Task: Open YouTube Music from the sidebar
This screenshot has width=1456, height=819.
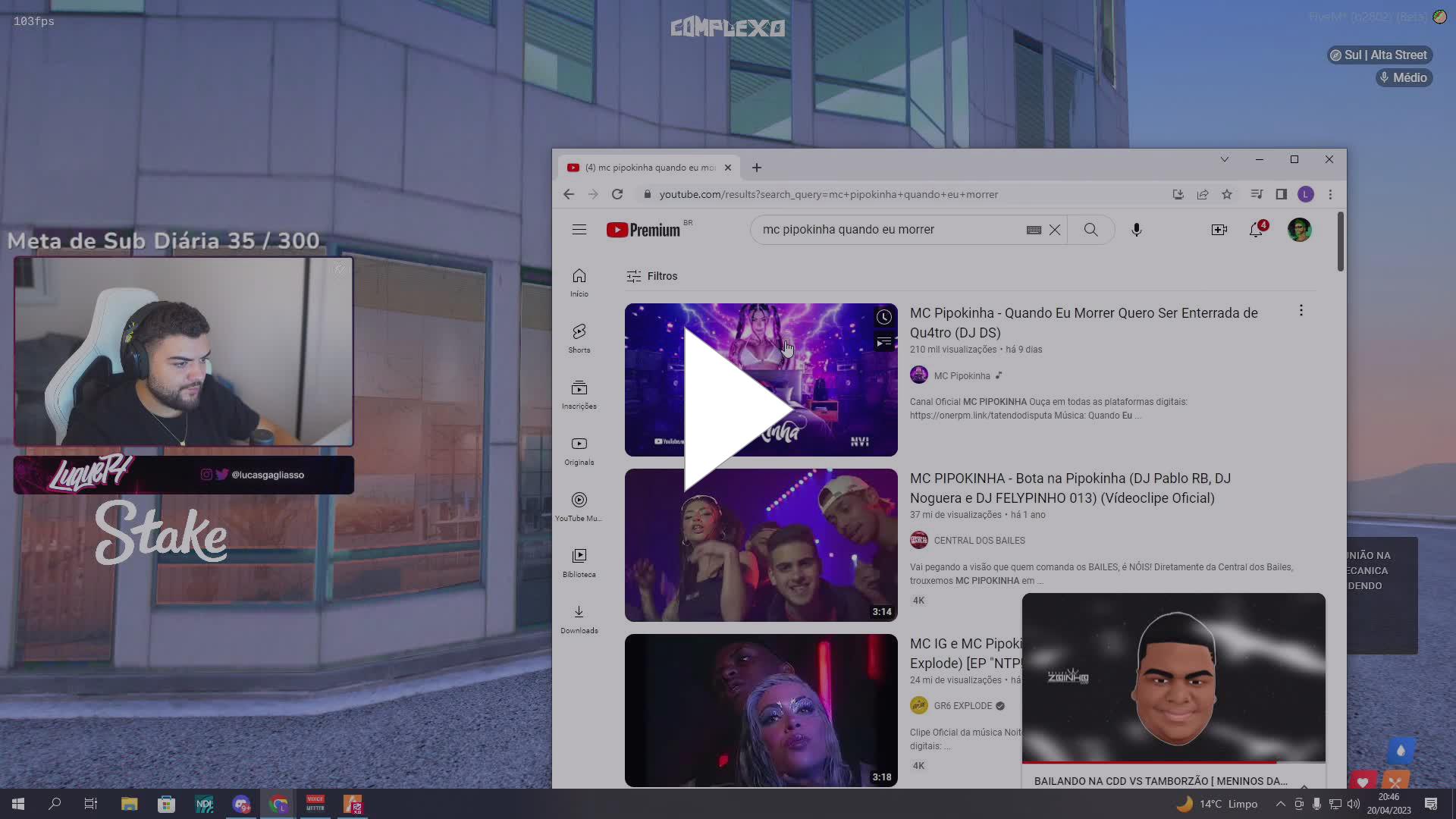Action: tap(579, 504)
